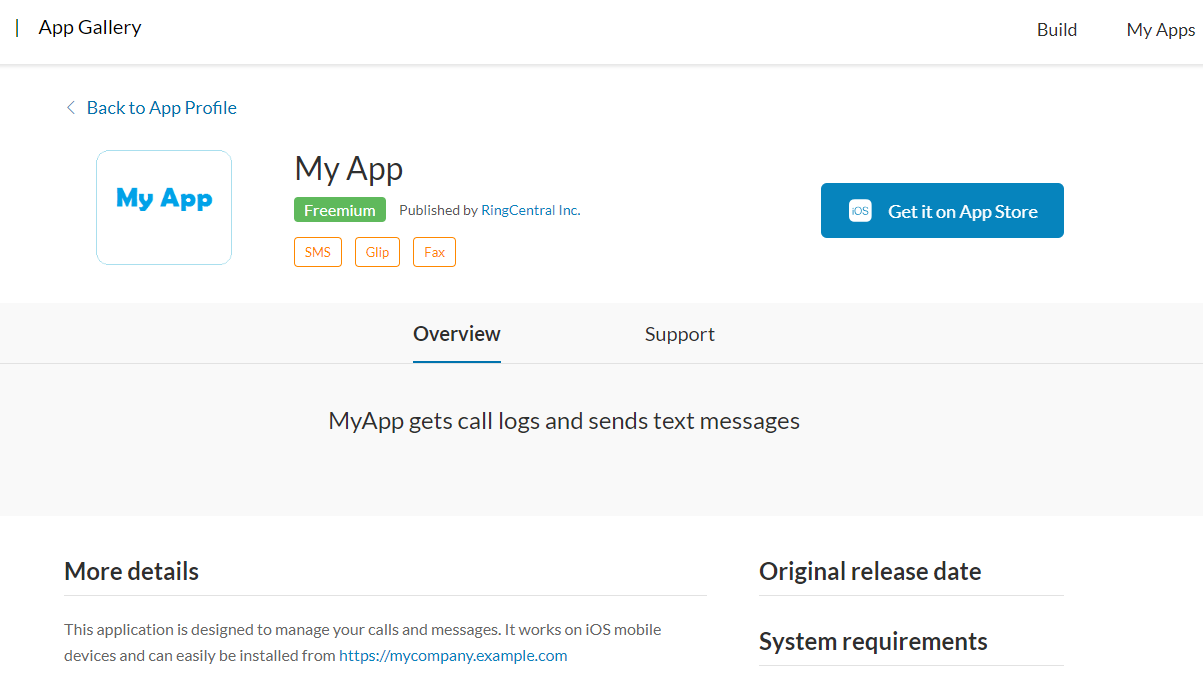Go to My Apps in top navigation
The height and width of the screenshot is (696, 1203).
[x=1160, y=30]
